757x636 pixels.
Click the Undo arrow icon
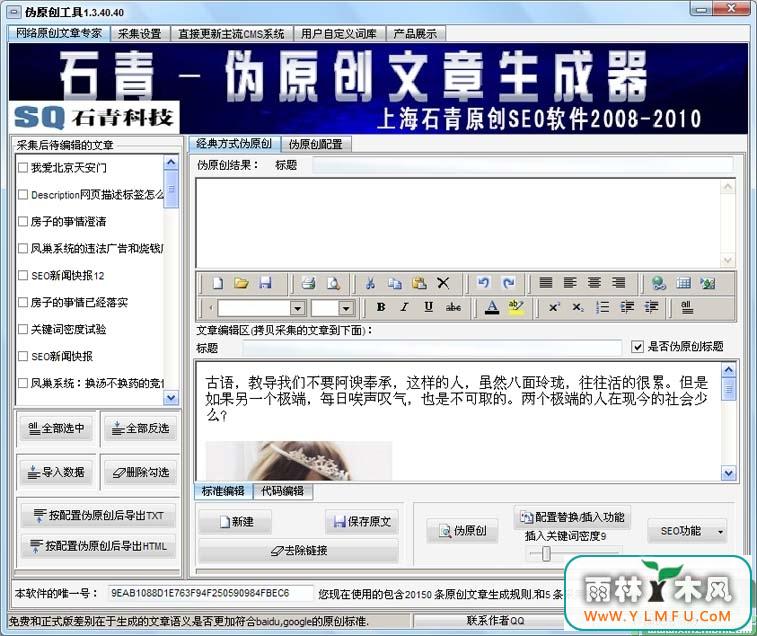[x=483, y=283]
